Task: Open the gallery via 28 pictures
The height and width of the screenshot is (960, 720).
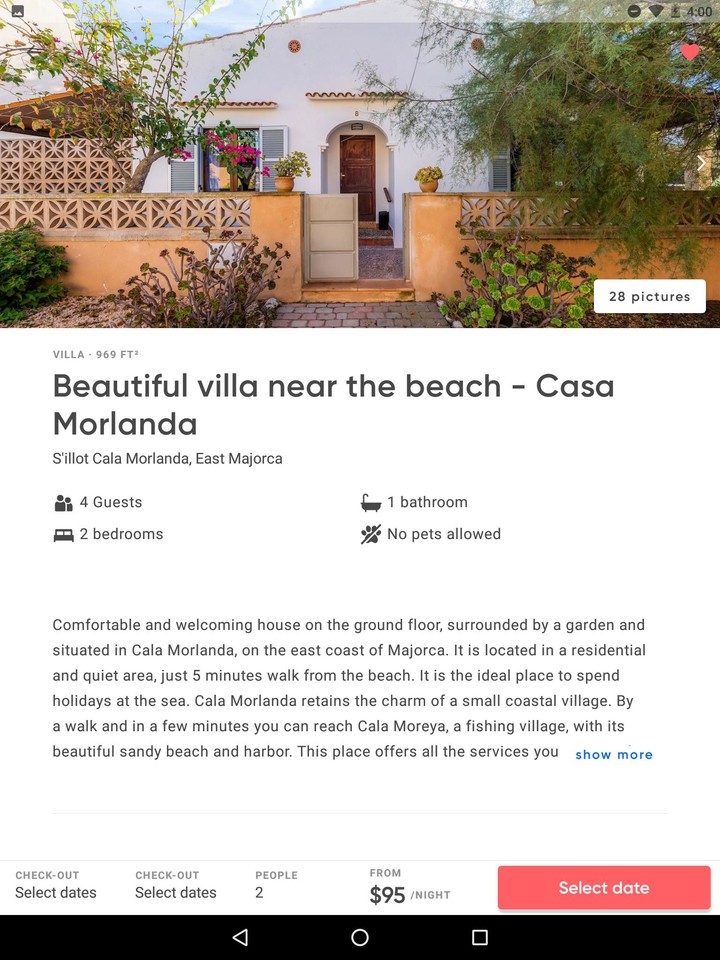Action: pyautogui.click(x=649, y=296)
